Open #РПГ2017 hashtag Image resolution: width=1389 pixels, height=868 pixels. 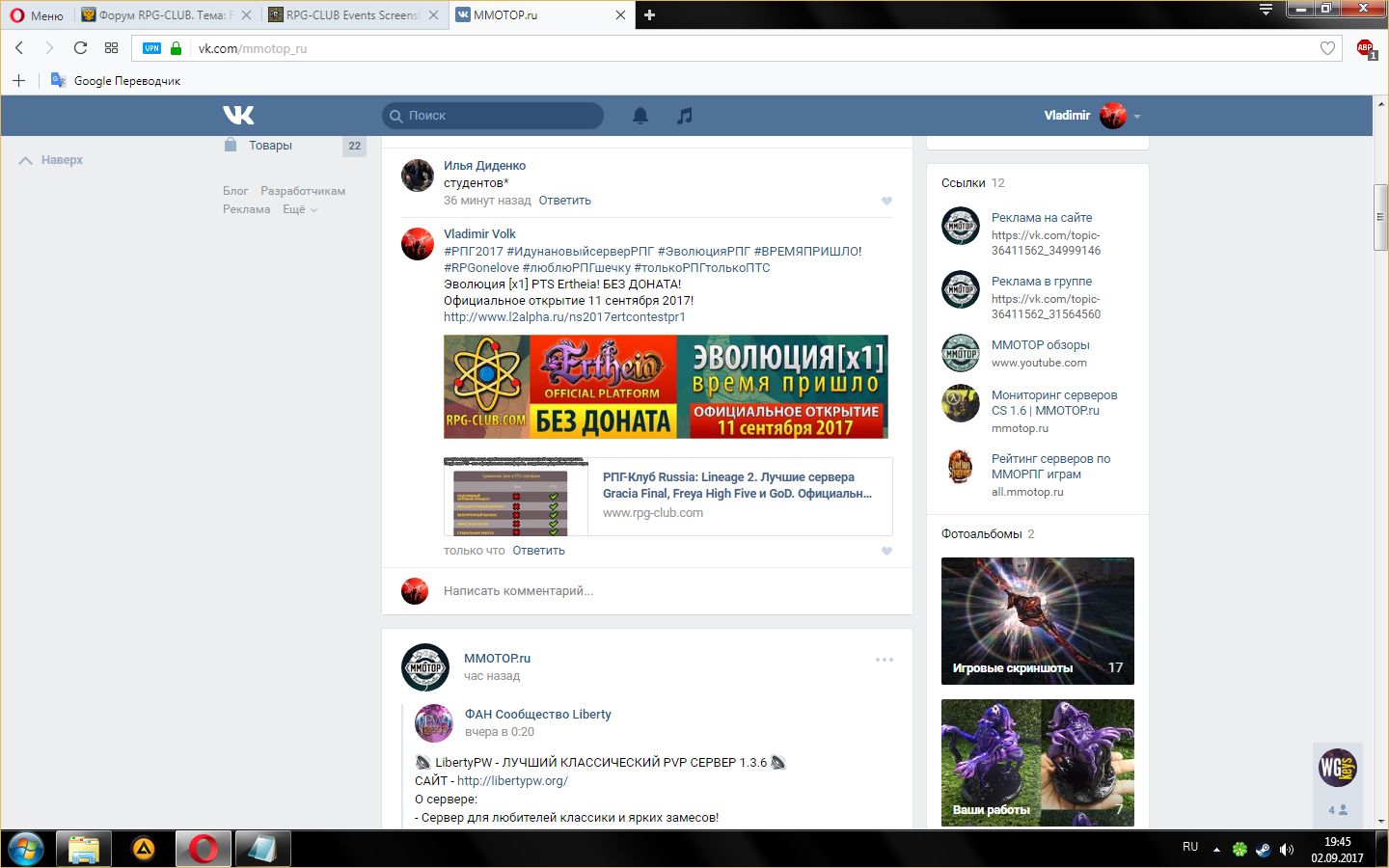tap(474, 252)
